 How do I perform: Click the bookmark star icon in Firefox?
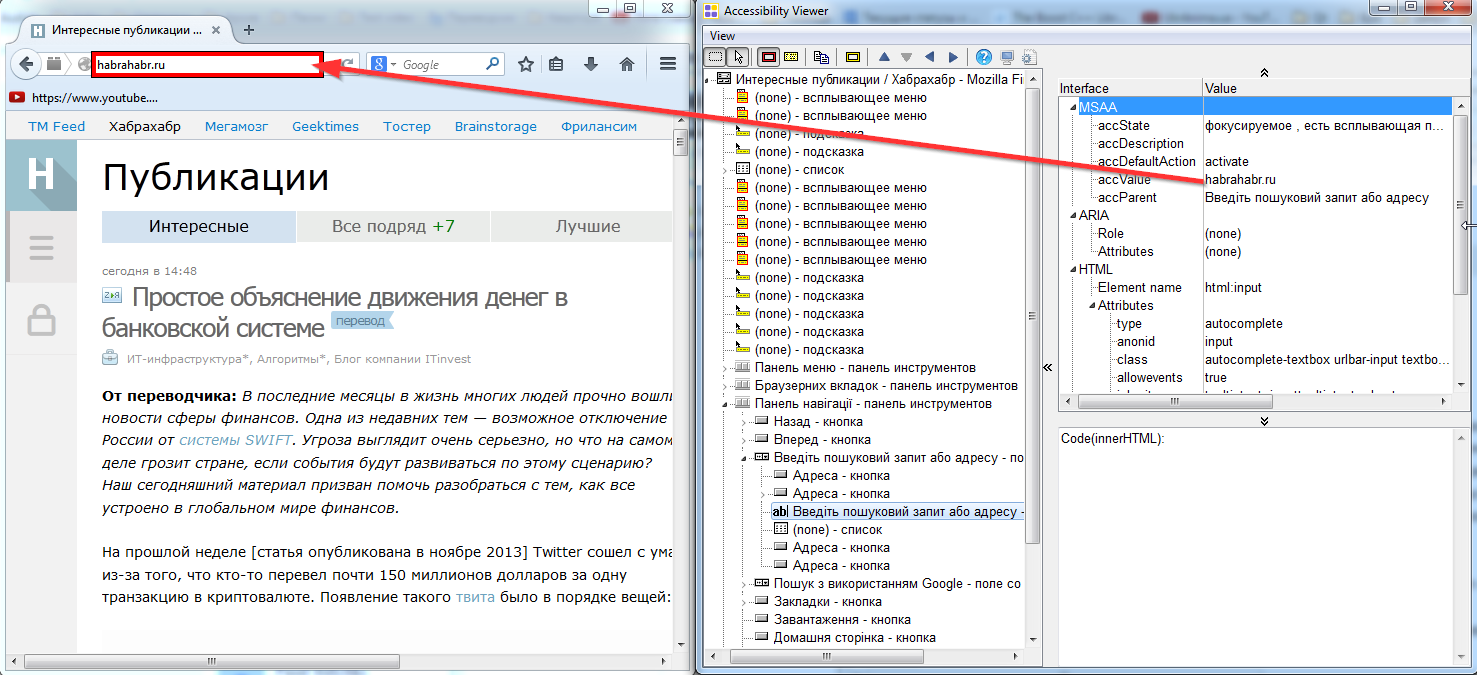coord(526,64)
